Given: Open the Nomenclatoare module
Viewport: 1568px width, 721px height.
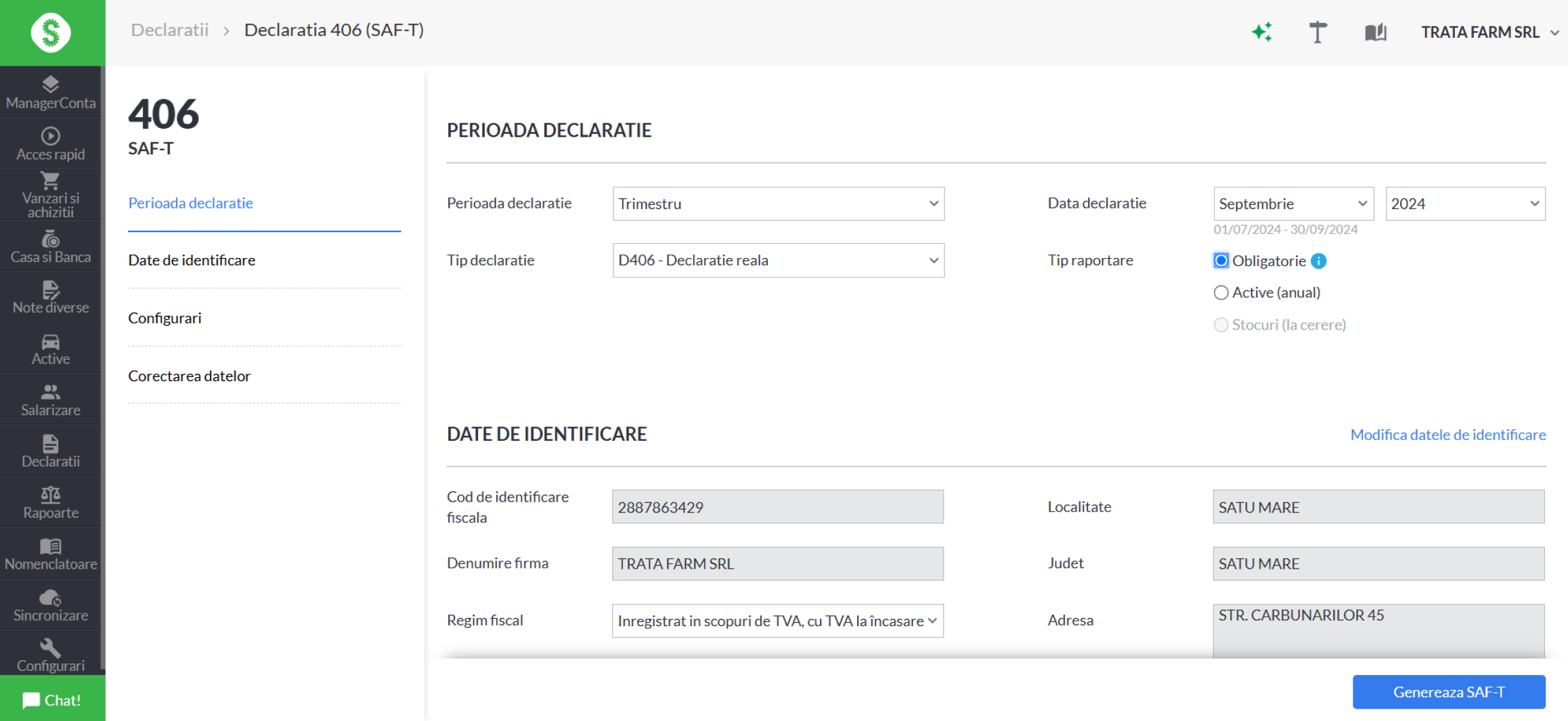Looking at the screenshot, I should pos(51,554).
